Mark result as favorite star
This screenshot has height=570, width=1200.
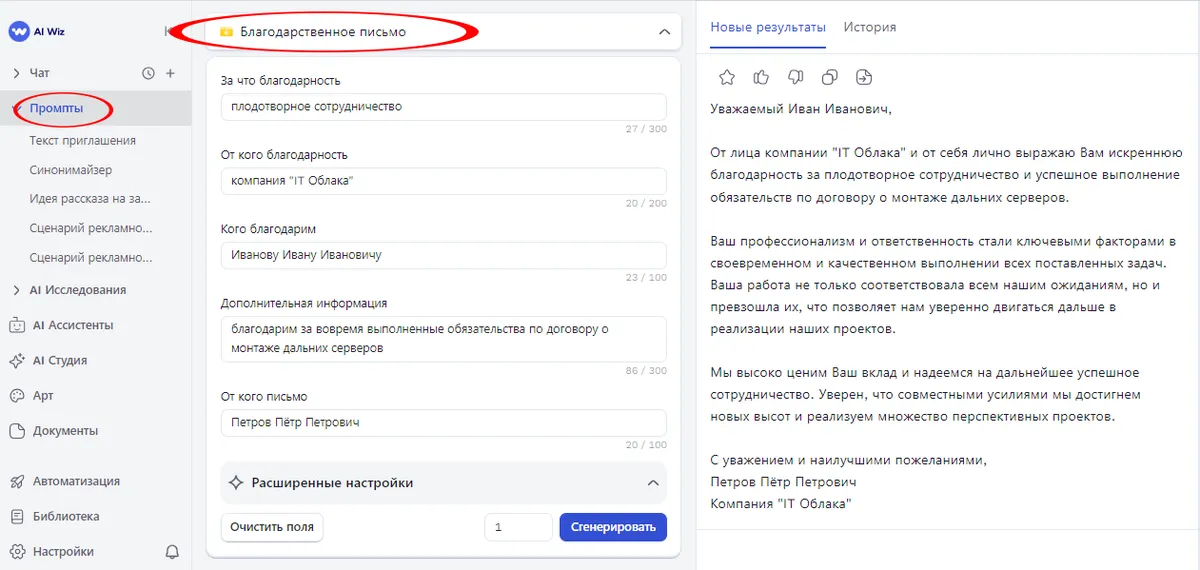tap(727, 77)
